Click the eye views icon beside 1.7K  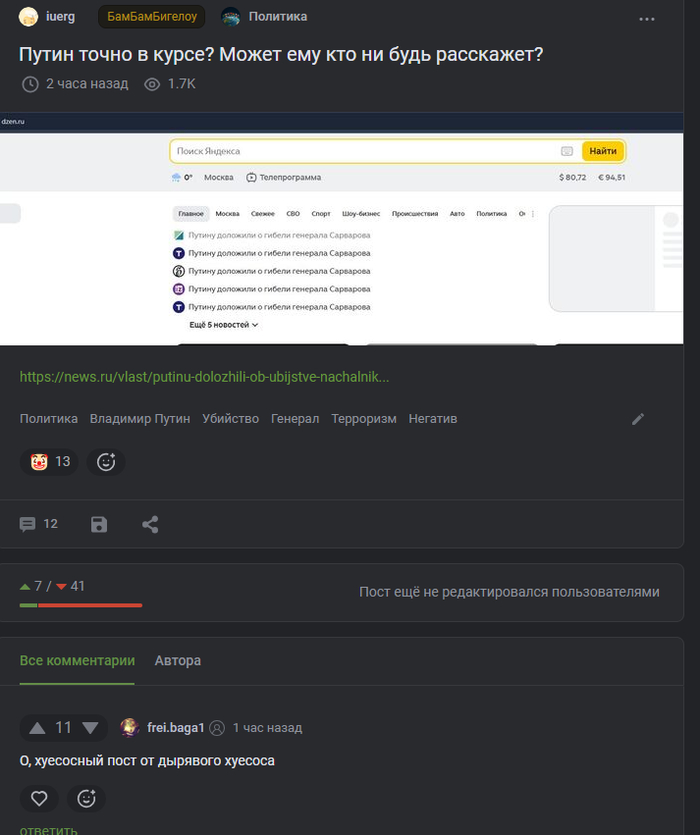click(152, 84)
